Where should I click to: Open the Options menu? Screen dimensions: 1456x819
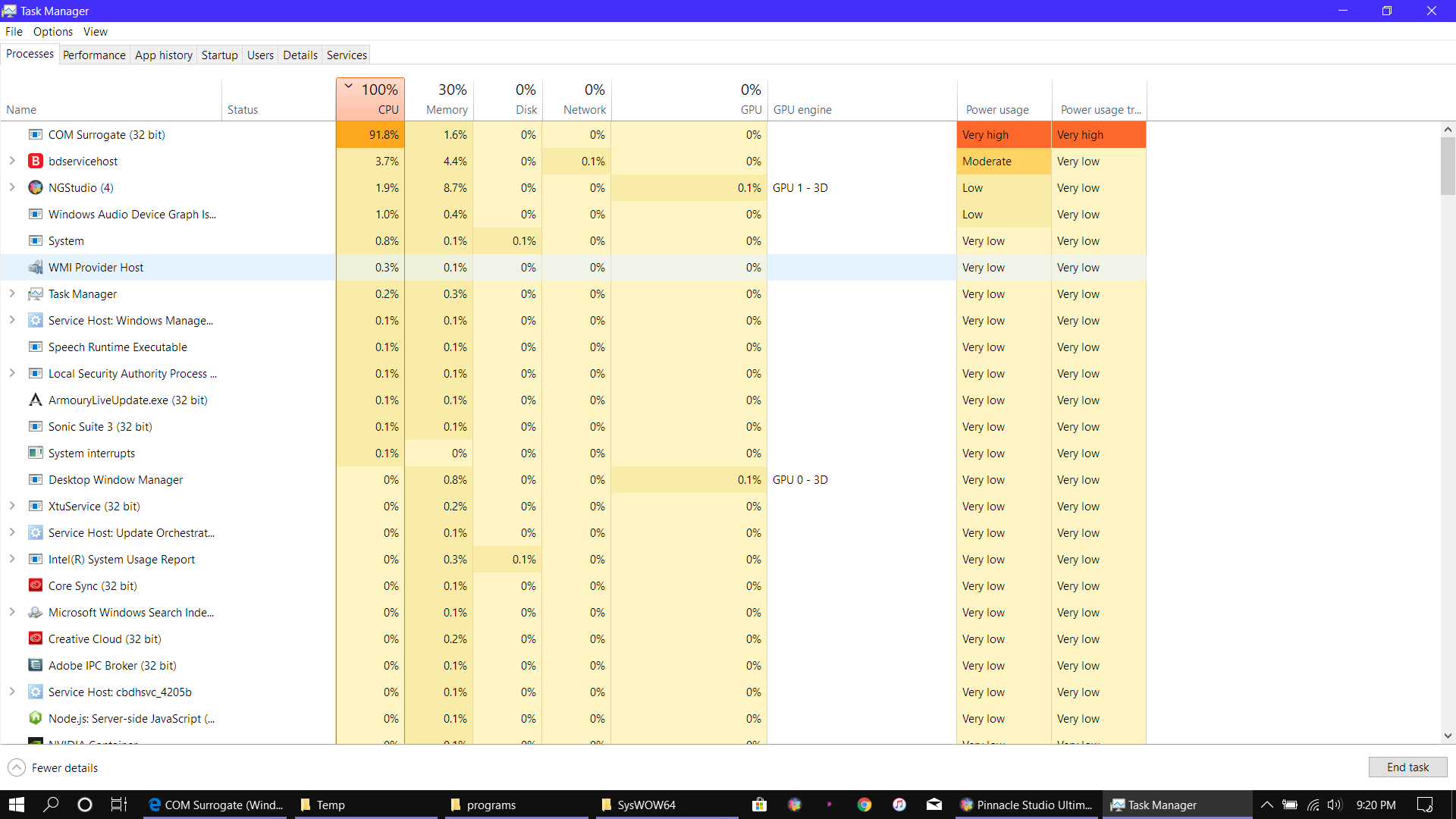point(52,31)
